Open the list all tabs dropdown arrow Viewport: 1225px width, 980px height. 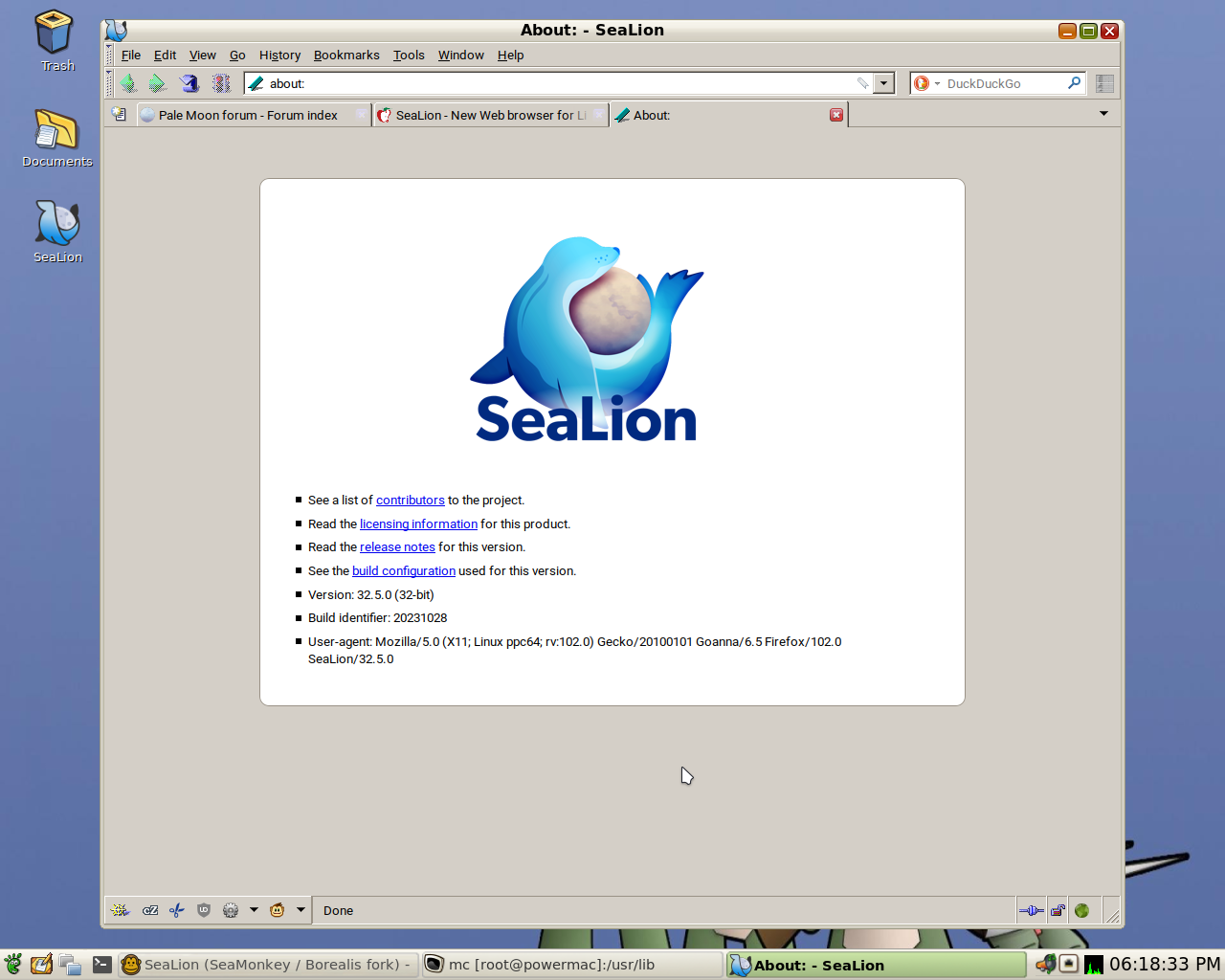[x=1103, y=114]
